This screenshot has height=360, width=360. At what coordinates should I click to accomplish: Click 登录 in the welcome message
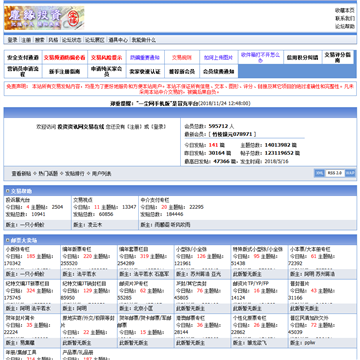[x=158, y=127]
